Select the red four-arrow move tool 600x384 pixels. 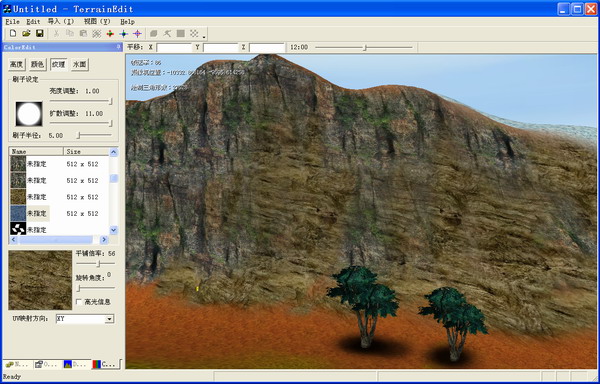point(110,34)
